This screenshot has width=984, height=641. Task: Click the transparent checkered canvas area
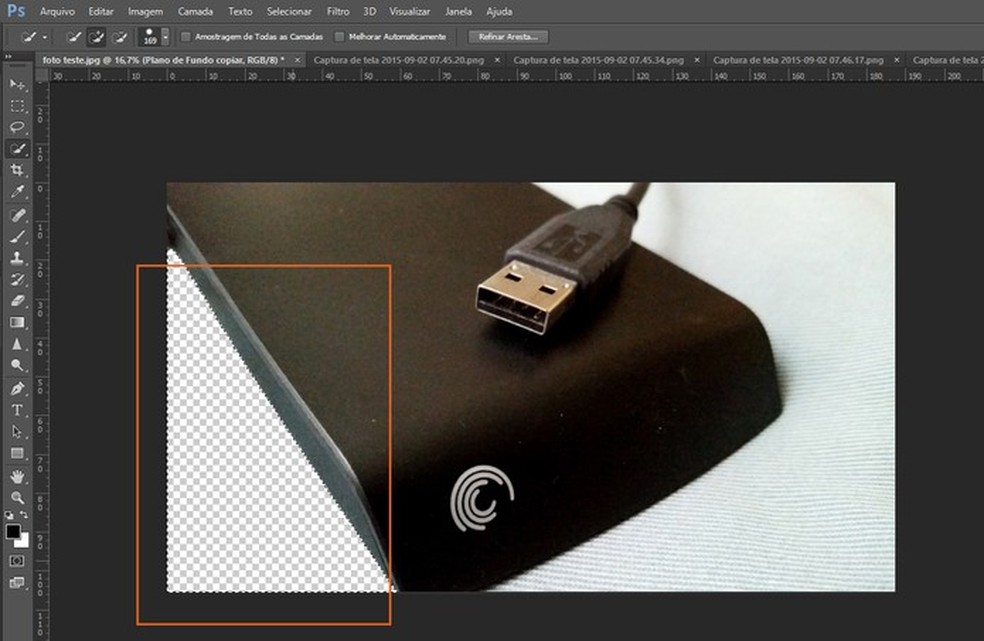245,465
